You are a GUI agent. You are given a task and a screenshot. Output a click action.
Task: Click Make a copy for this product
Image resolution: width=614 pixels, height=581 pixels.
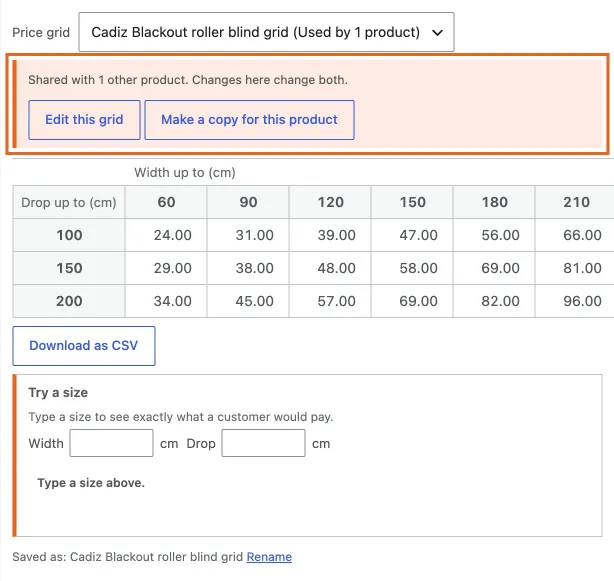coord(249,120)
